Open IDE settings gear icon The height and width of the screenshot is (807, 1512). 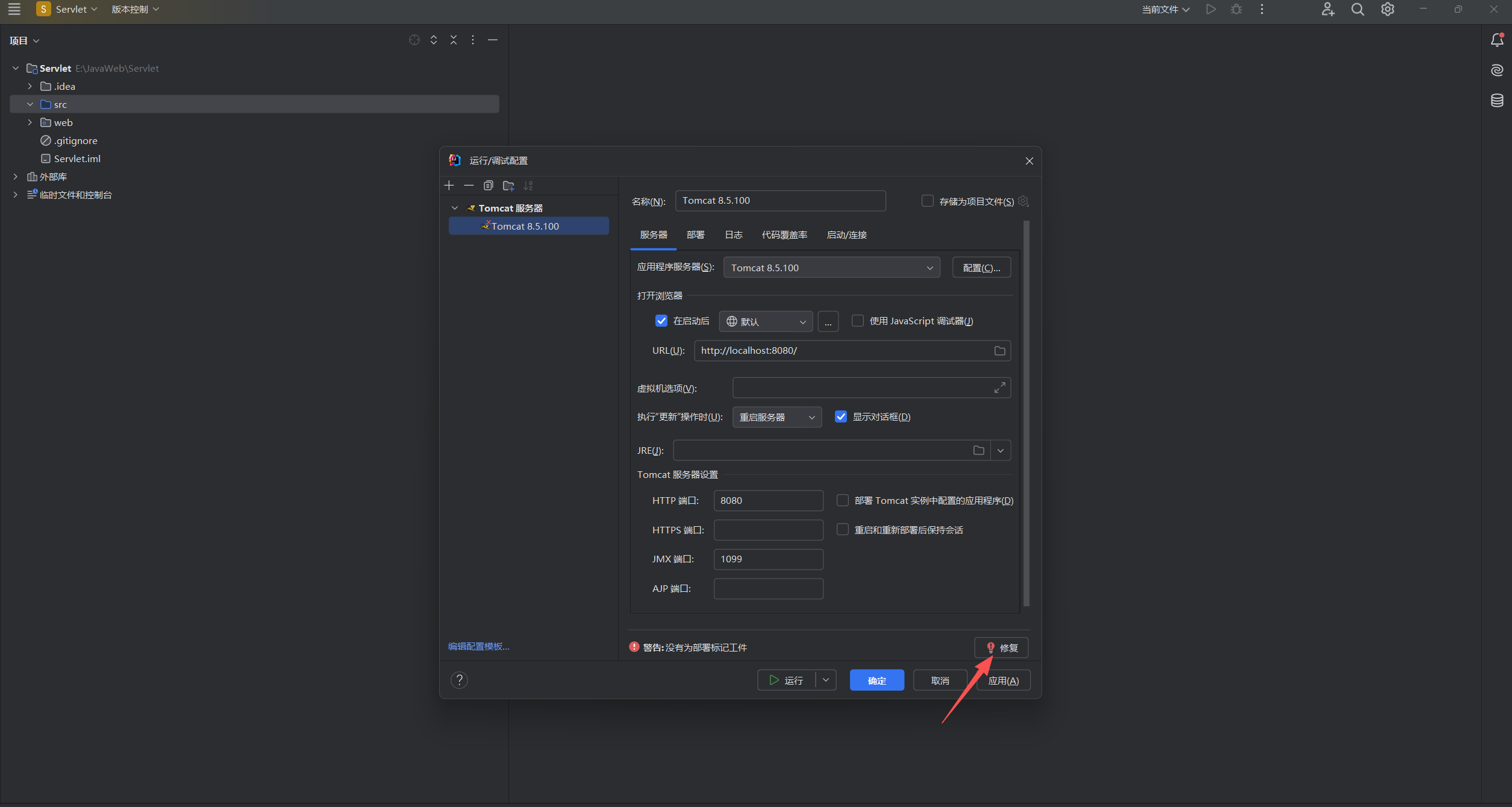tap(1387, 10)
